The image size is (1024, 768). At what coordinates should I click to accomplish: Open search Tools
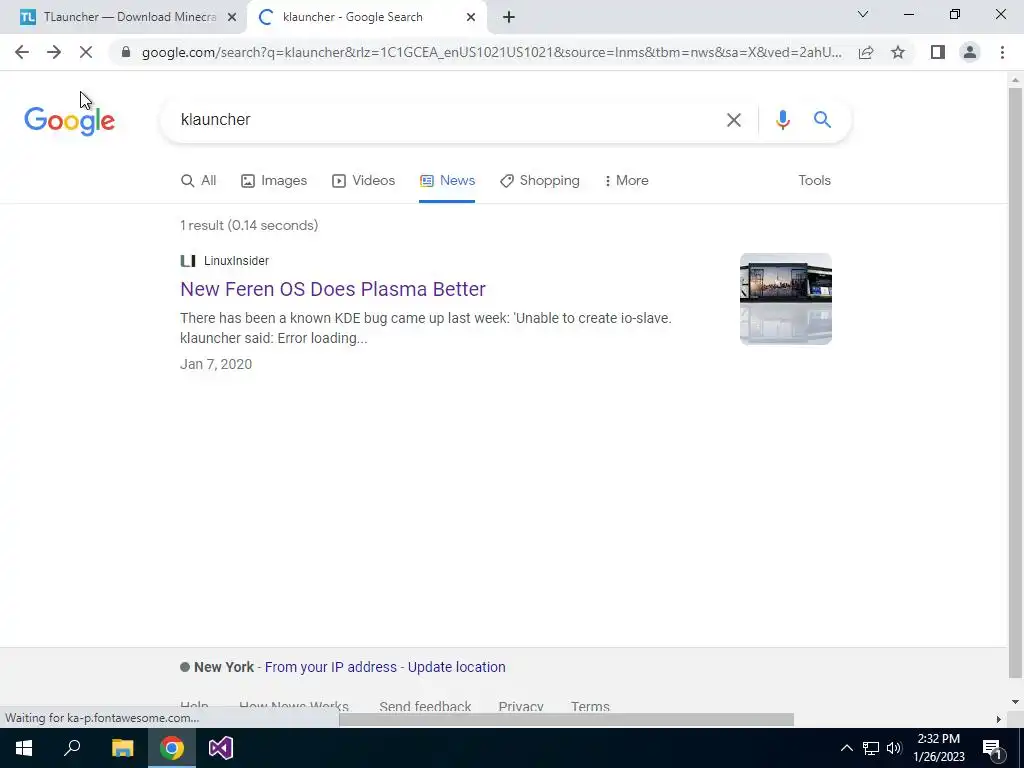[814, 181]
